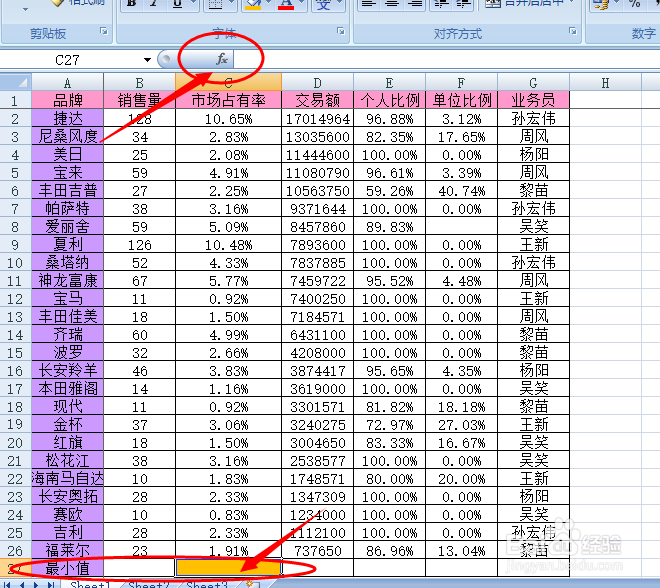
Task: Switch to the Sheet3 tab
Action: (x=207, y=584)
